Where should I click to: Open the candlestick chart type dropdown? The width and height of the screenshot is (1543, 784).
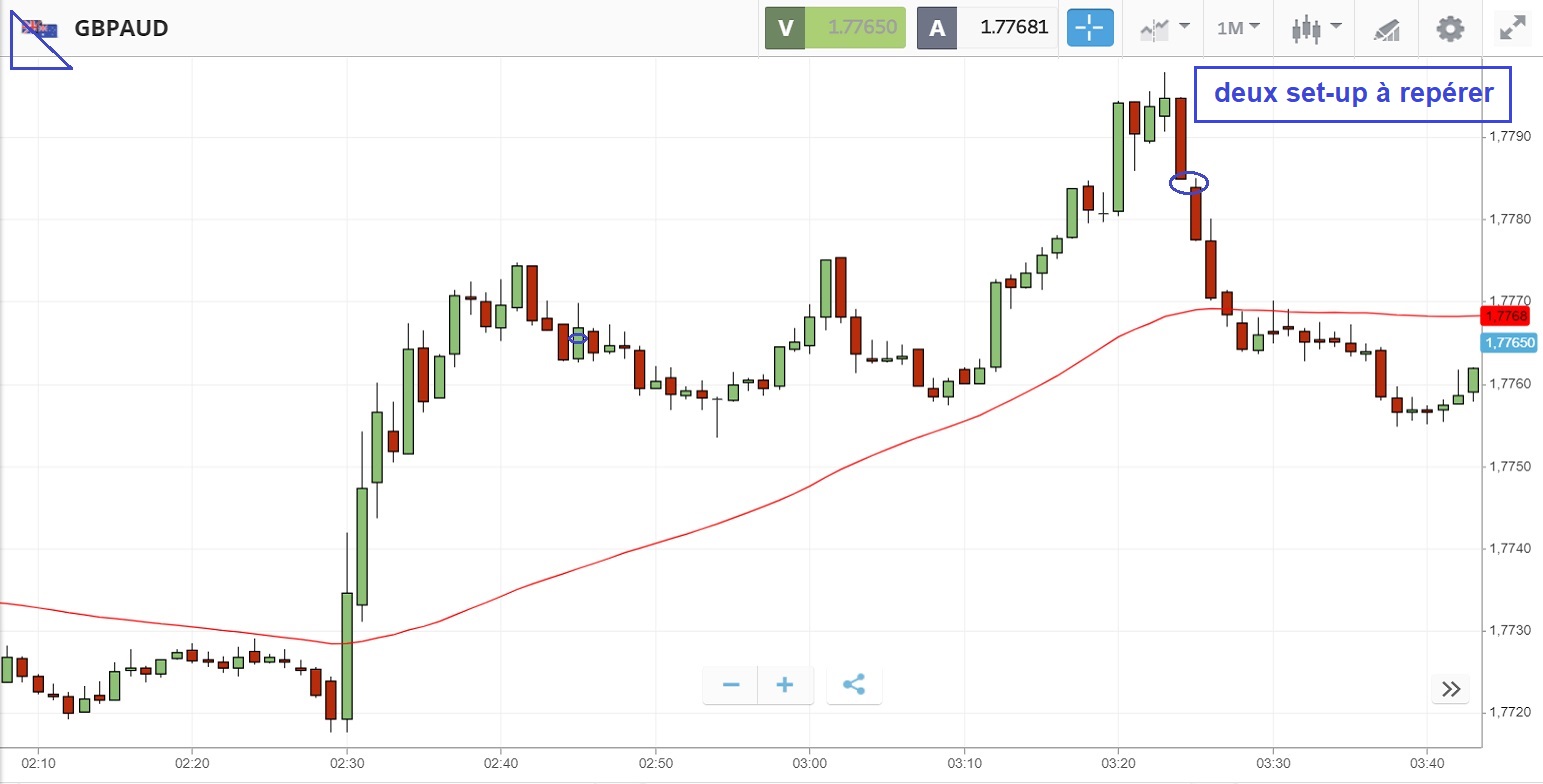(1314, 28)
